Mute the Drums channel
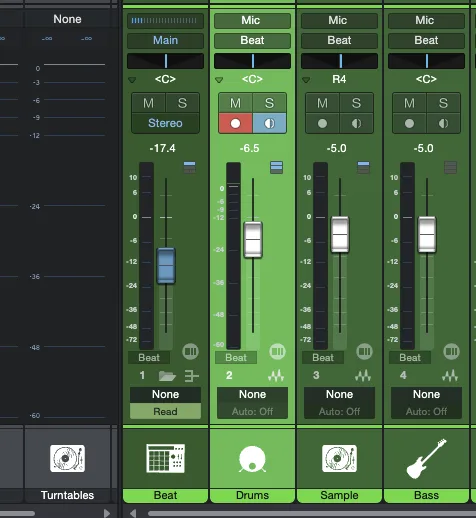This screenshot has height=518, width=476. click(x=235, y=103)
